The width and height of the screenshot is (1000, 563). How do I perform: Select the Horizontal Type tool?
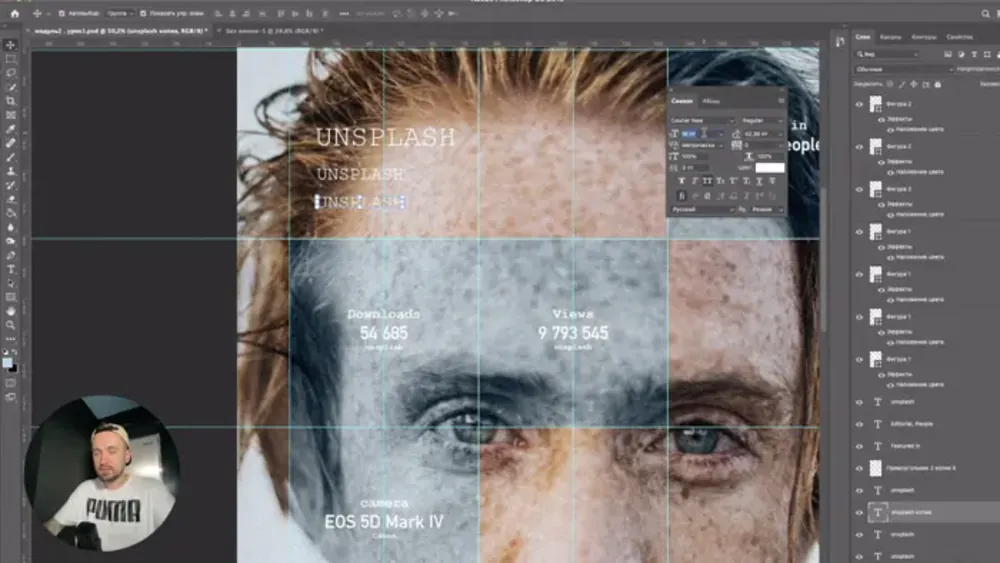(10, 269)
